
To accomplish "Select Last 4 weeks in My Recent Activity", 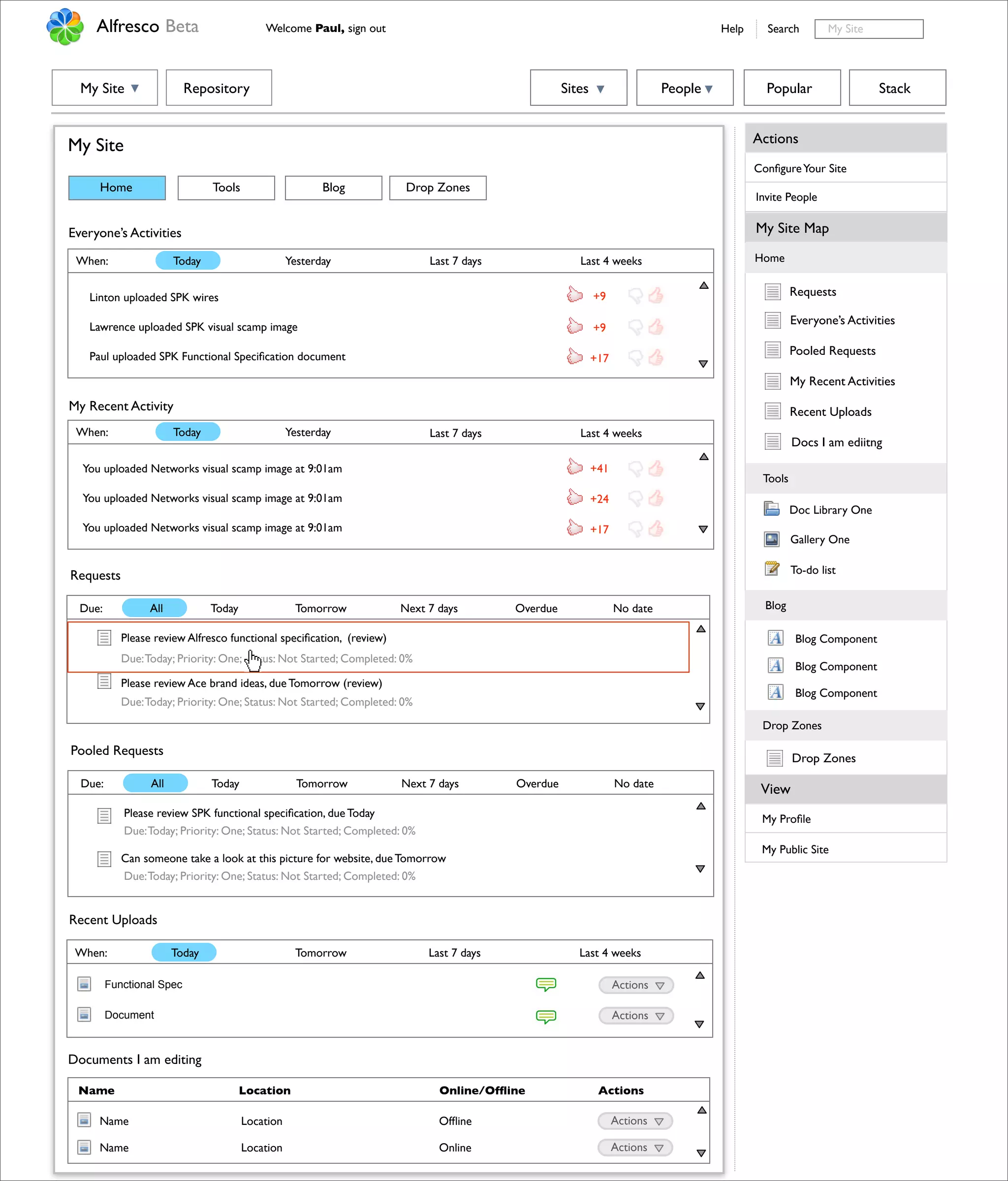I will [x=611, y=433].
